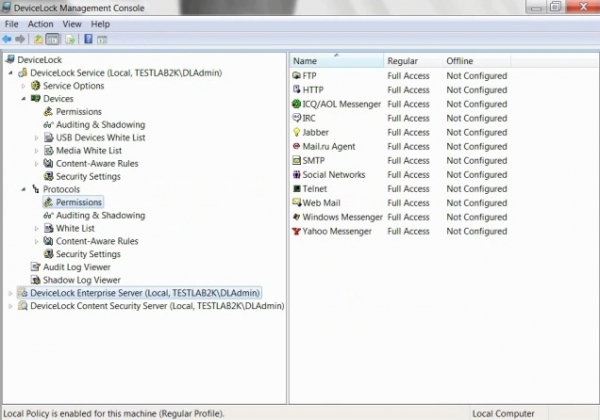Click the Mail.ru Agent icon

point(296,146)
